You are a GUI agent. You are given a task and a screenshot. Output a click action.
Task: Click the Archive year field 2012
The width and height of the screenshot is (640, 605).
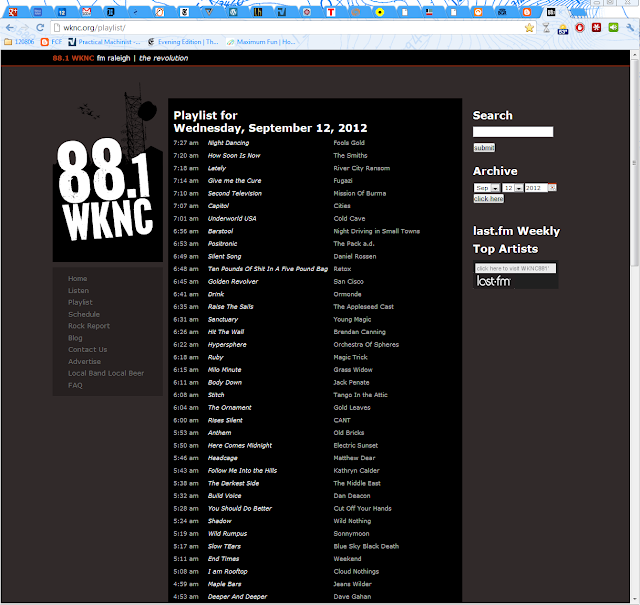536,188
